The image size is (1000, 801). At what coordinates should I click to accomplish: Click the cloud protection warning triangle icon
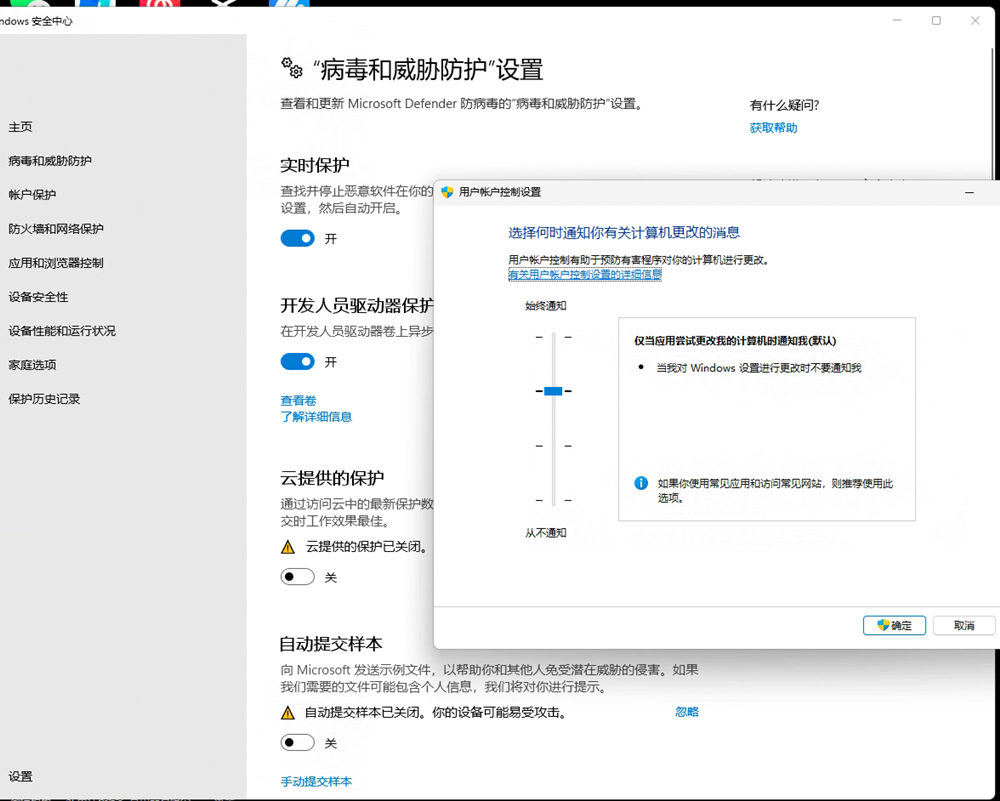click(x=288, y=547)
